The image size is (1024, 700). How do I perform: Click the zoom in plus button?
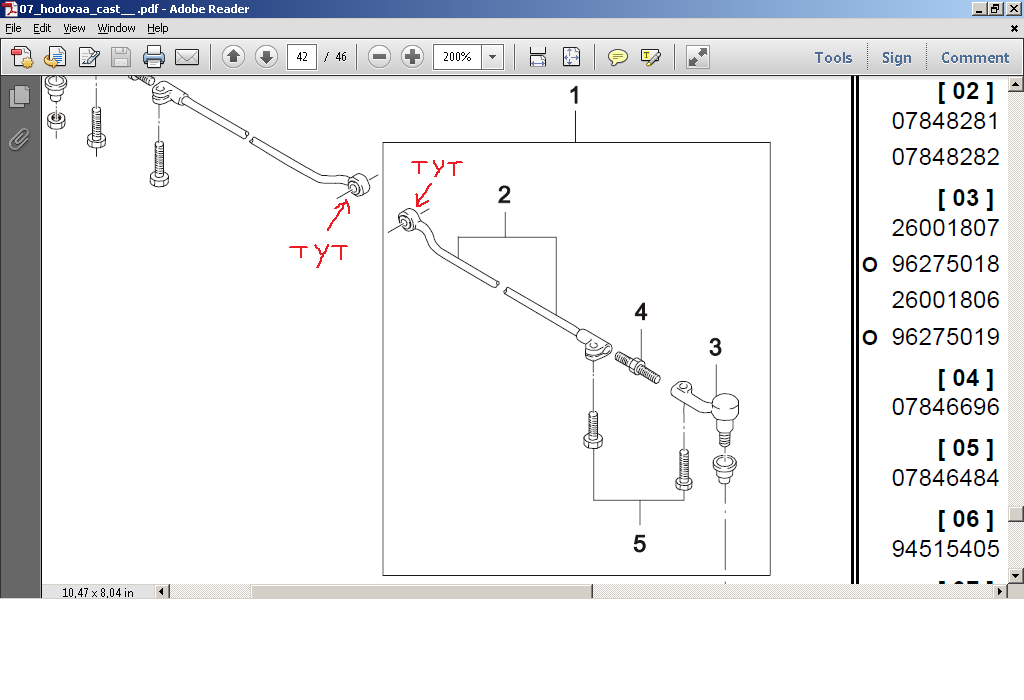click(x=412, y=57)
